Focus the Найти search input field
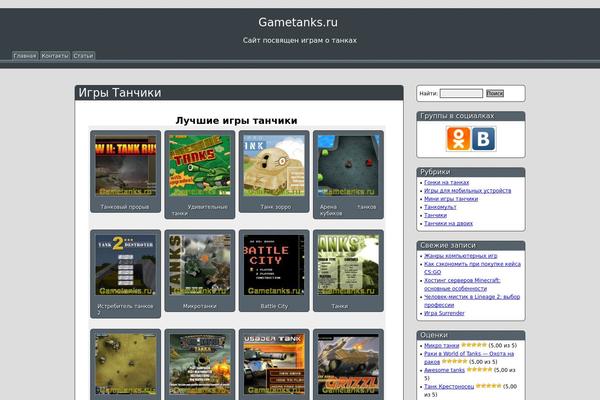Screen dimensions: 600x400 pos(461,93)
